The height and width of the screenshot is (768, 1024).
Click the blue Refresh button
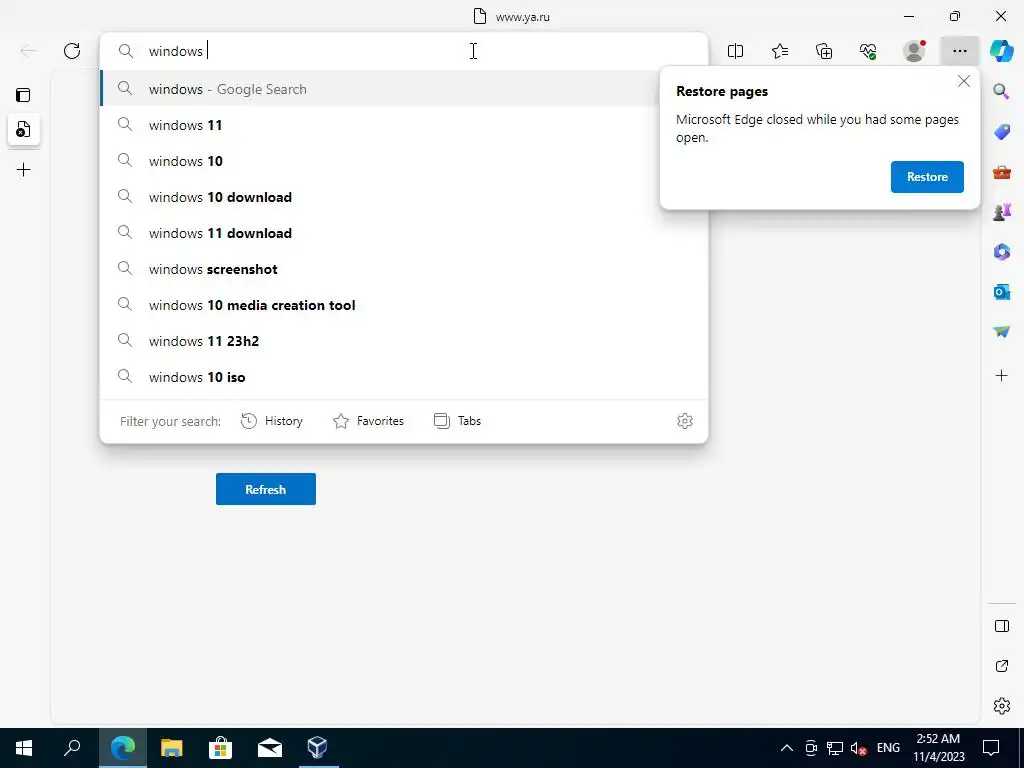pos(266,489)
